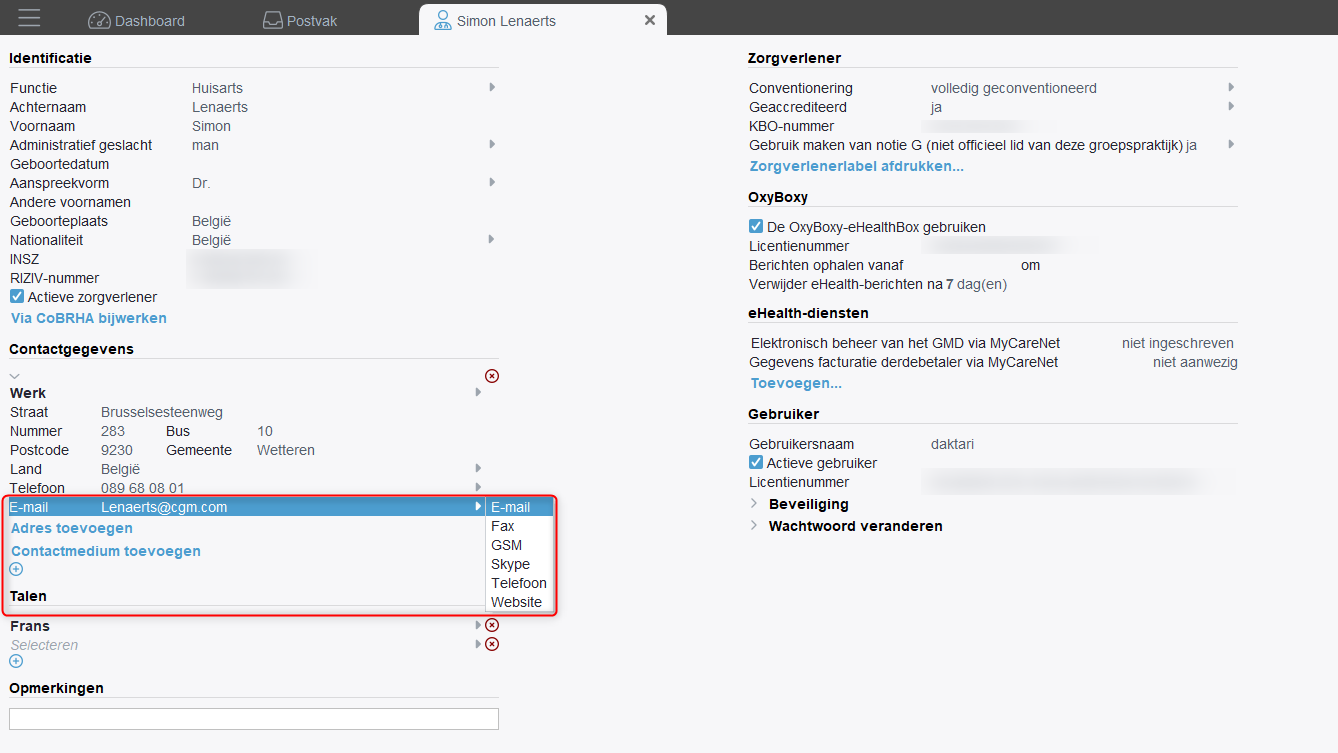Click the Gemeente value Wetteren
This screenshot has width=1338, height=753.
pyautogui.click(x=286, y=450)
